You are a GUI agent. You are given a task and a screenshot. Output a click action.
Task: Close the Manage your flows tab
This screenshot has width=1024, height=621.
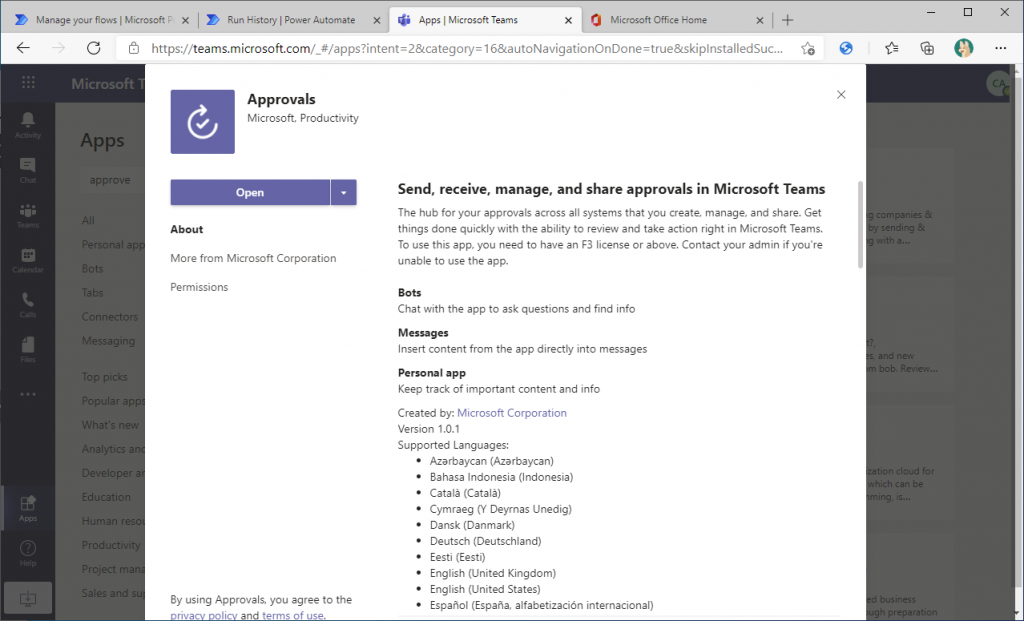185,20
